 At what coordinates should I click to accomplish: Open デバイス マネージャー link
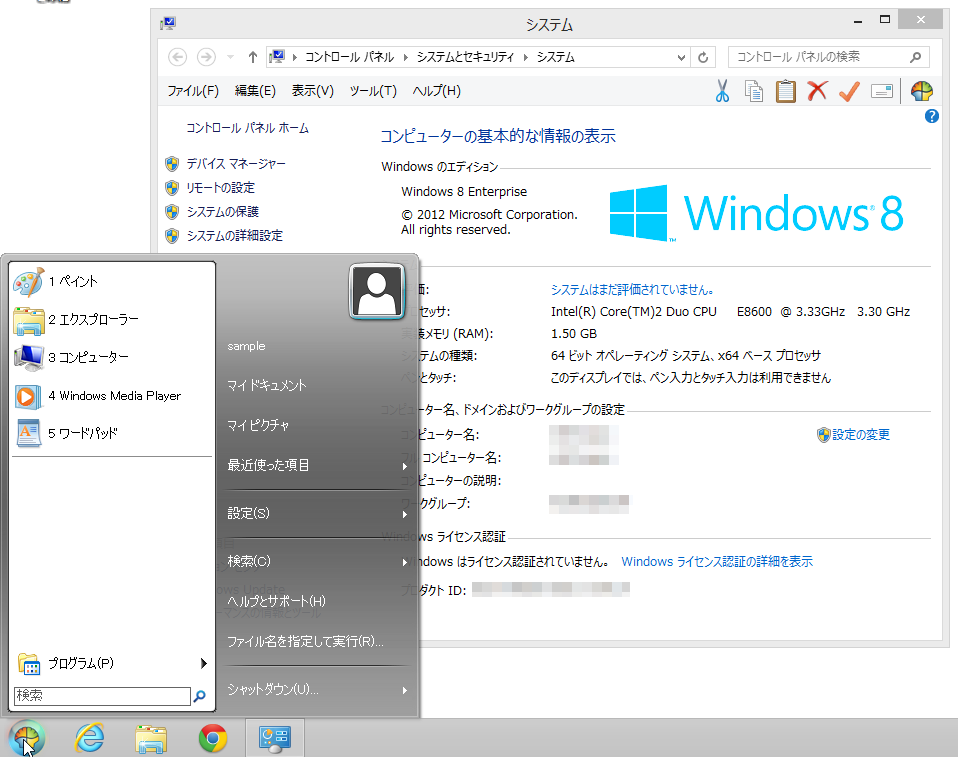(236, 164)
